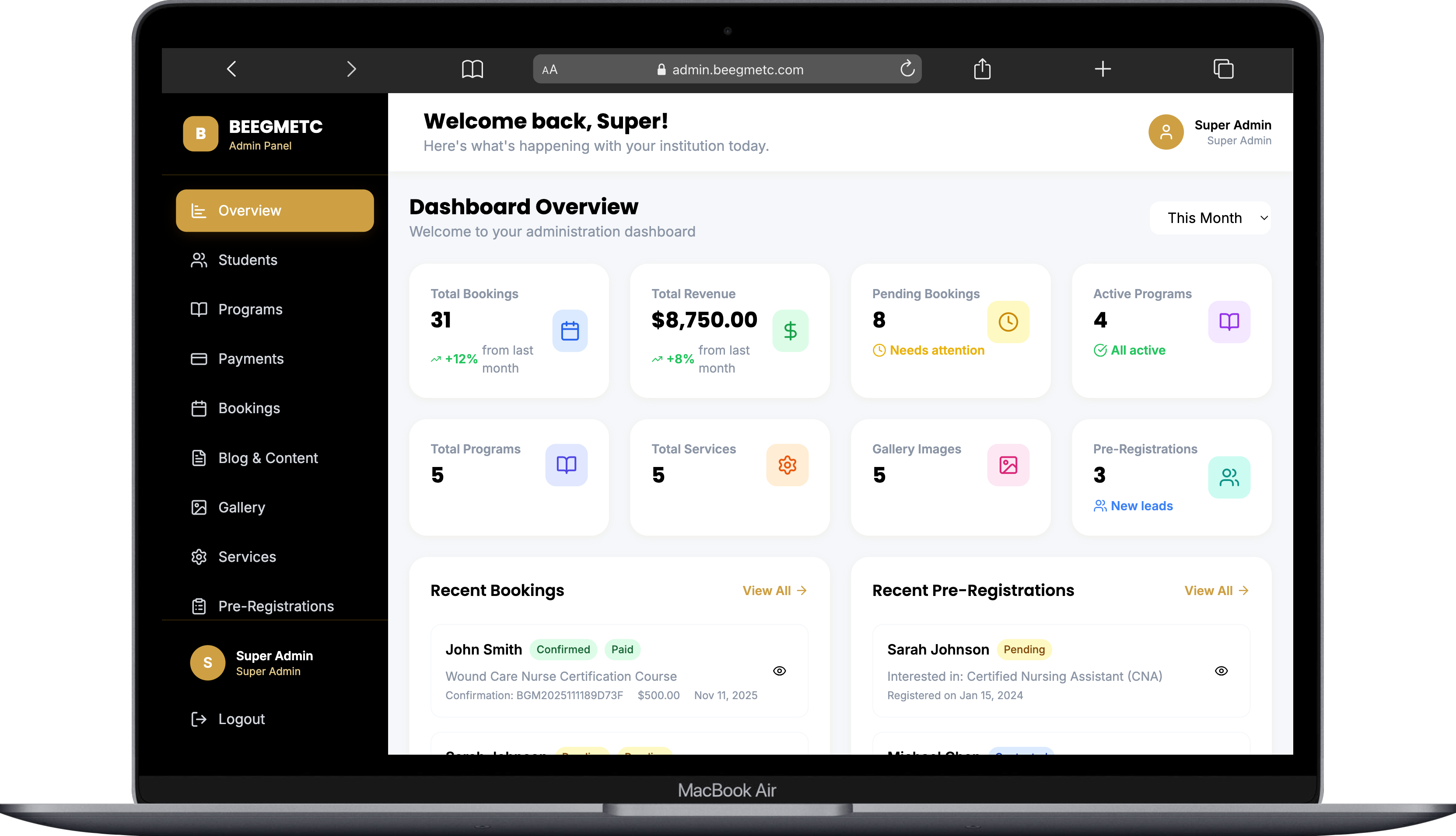Viewport: 1456px width, 836px height.
Task: Open Payments in the sidebar
Action: tap(250, 359)
